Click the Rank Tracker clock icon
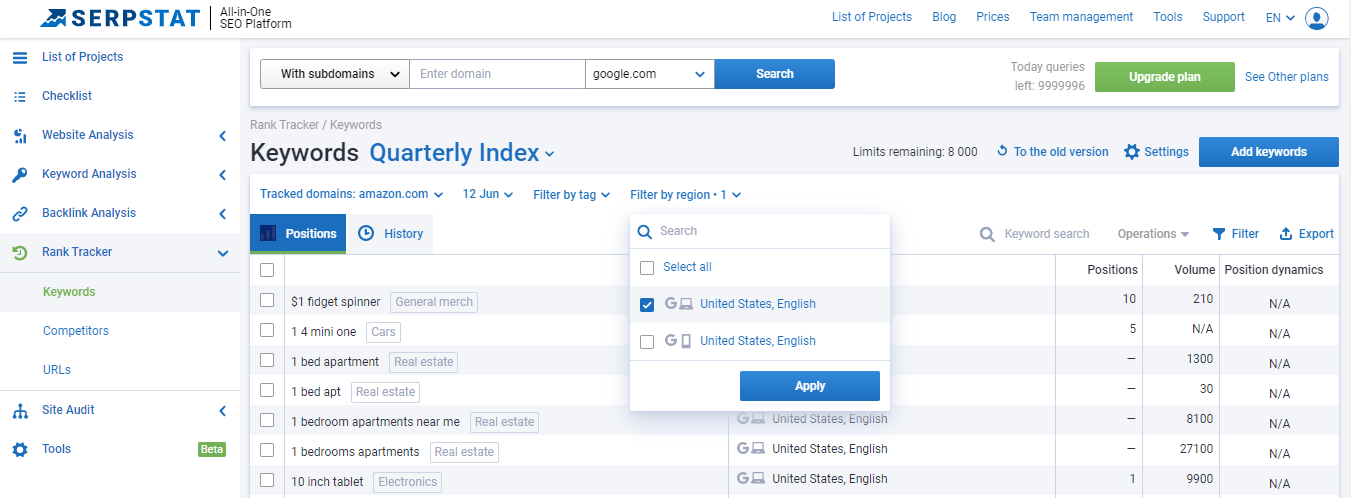Image resolution: width=1351 pixels, height=498 pixels. click(20, 252)
